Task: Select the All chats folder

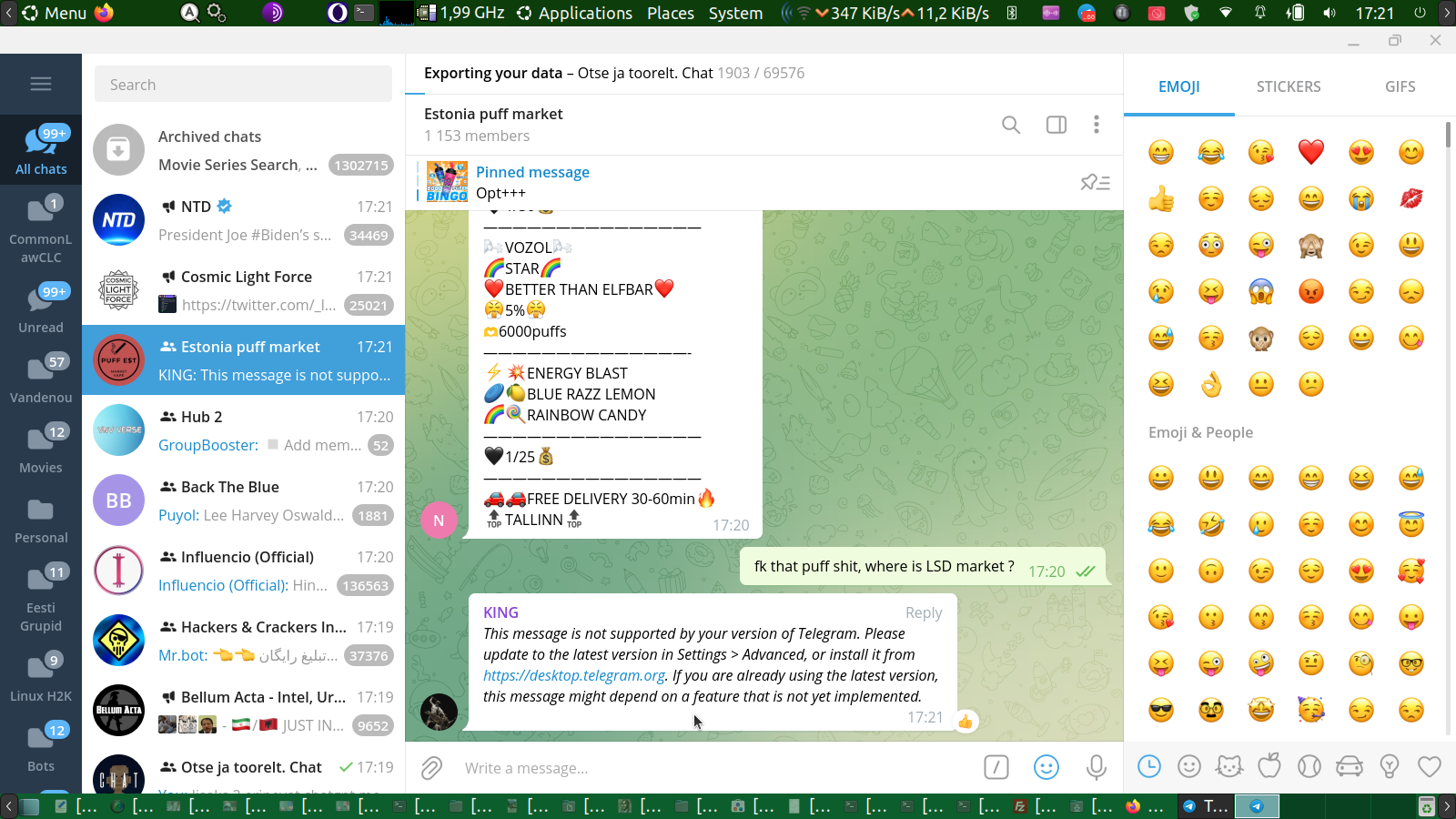Action: pos(41,150)
